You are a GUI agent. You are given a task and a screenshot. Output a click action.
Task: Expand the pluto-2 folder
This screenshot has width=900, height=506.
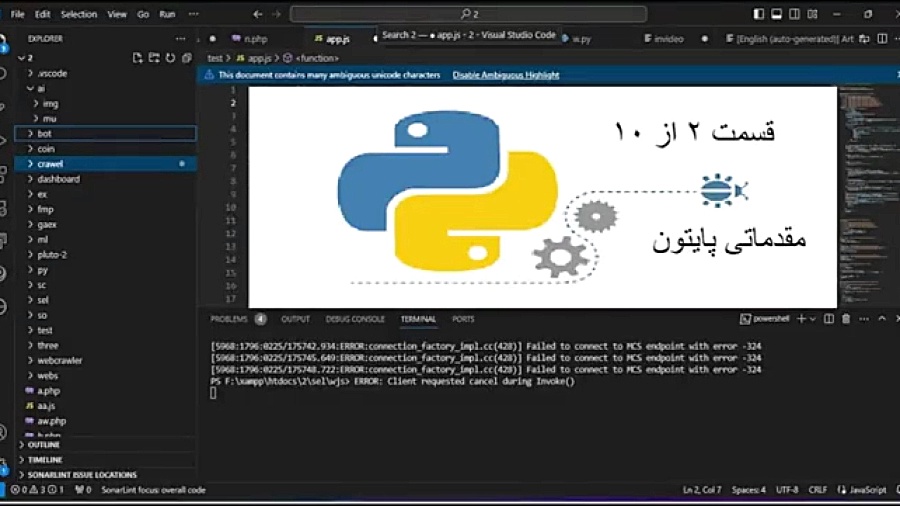tap(105, 255)
